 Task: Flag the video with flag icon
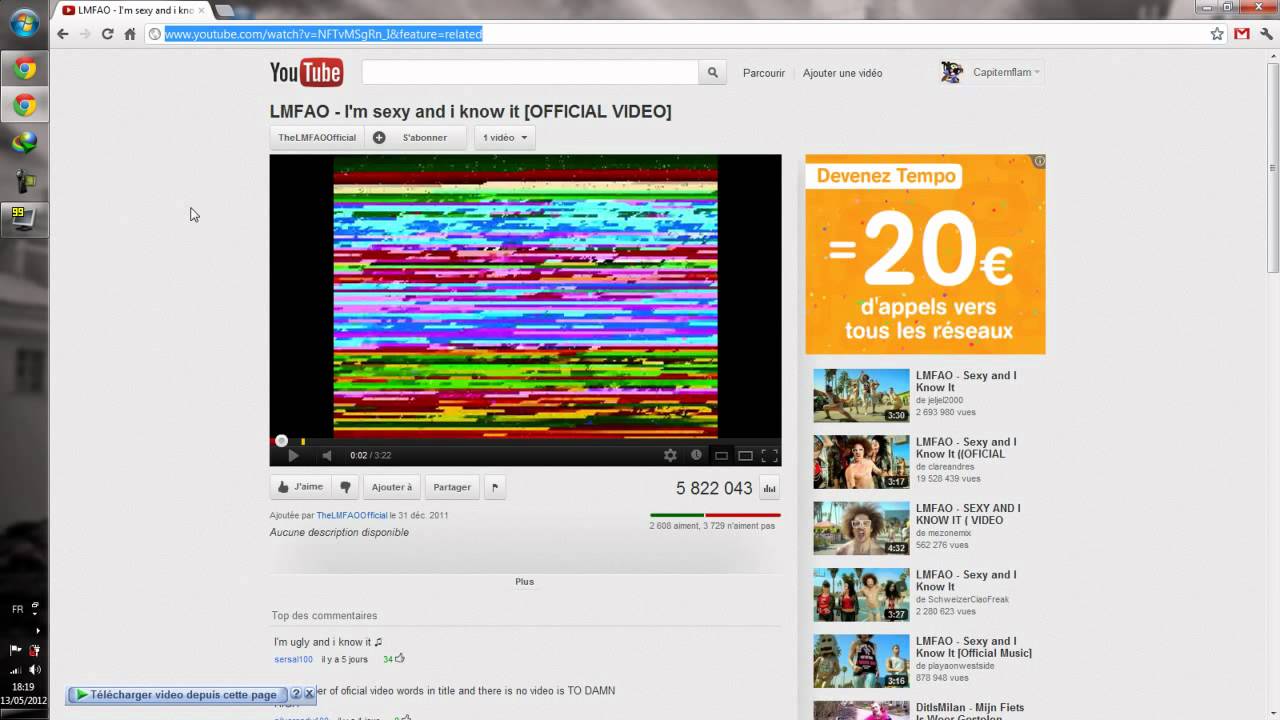[x=495, y=487]
